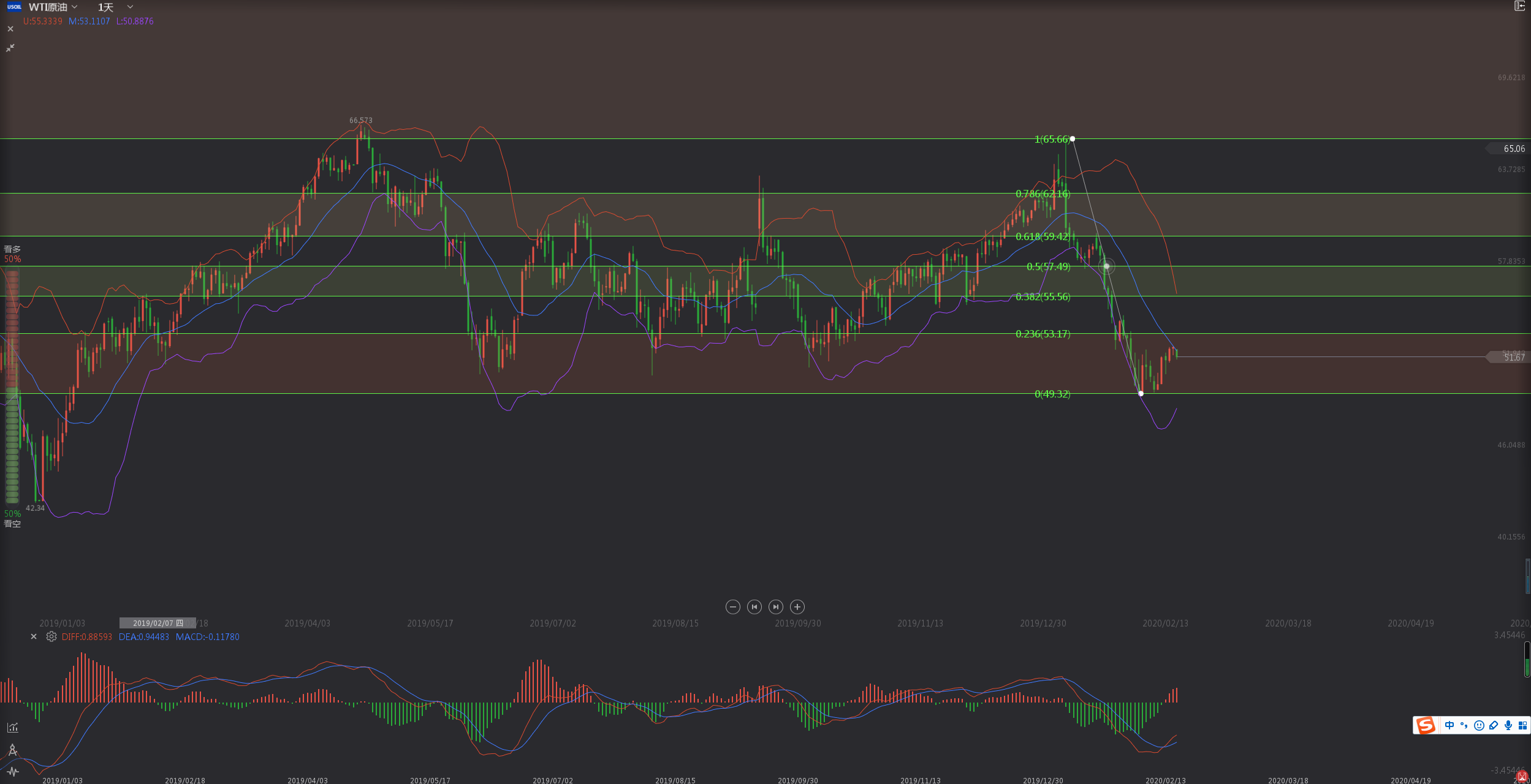Close the MACD indicator panel
This screenshot has width=1531, height=784.
[34, 636]
